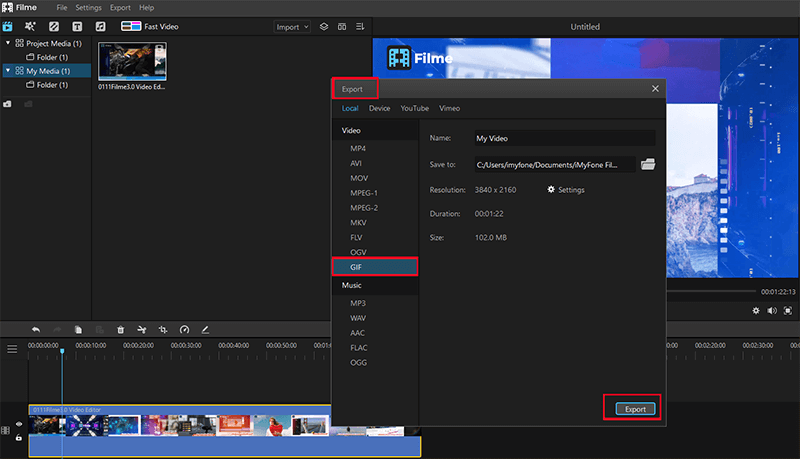Open the Import dropdown

pyautogui.click(x=292, y=27)
